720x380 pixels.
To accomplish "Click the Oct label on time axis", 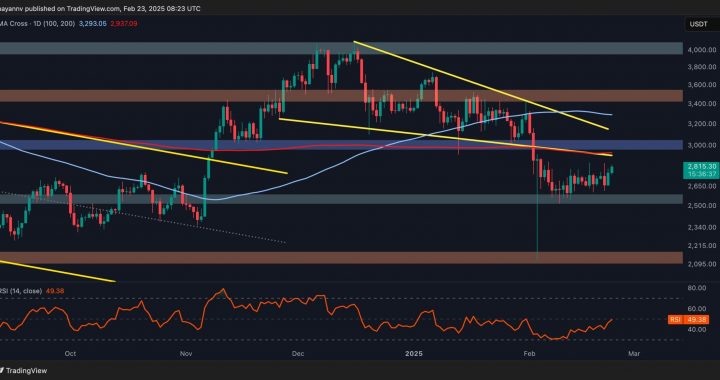I will click(70, 354).
